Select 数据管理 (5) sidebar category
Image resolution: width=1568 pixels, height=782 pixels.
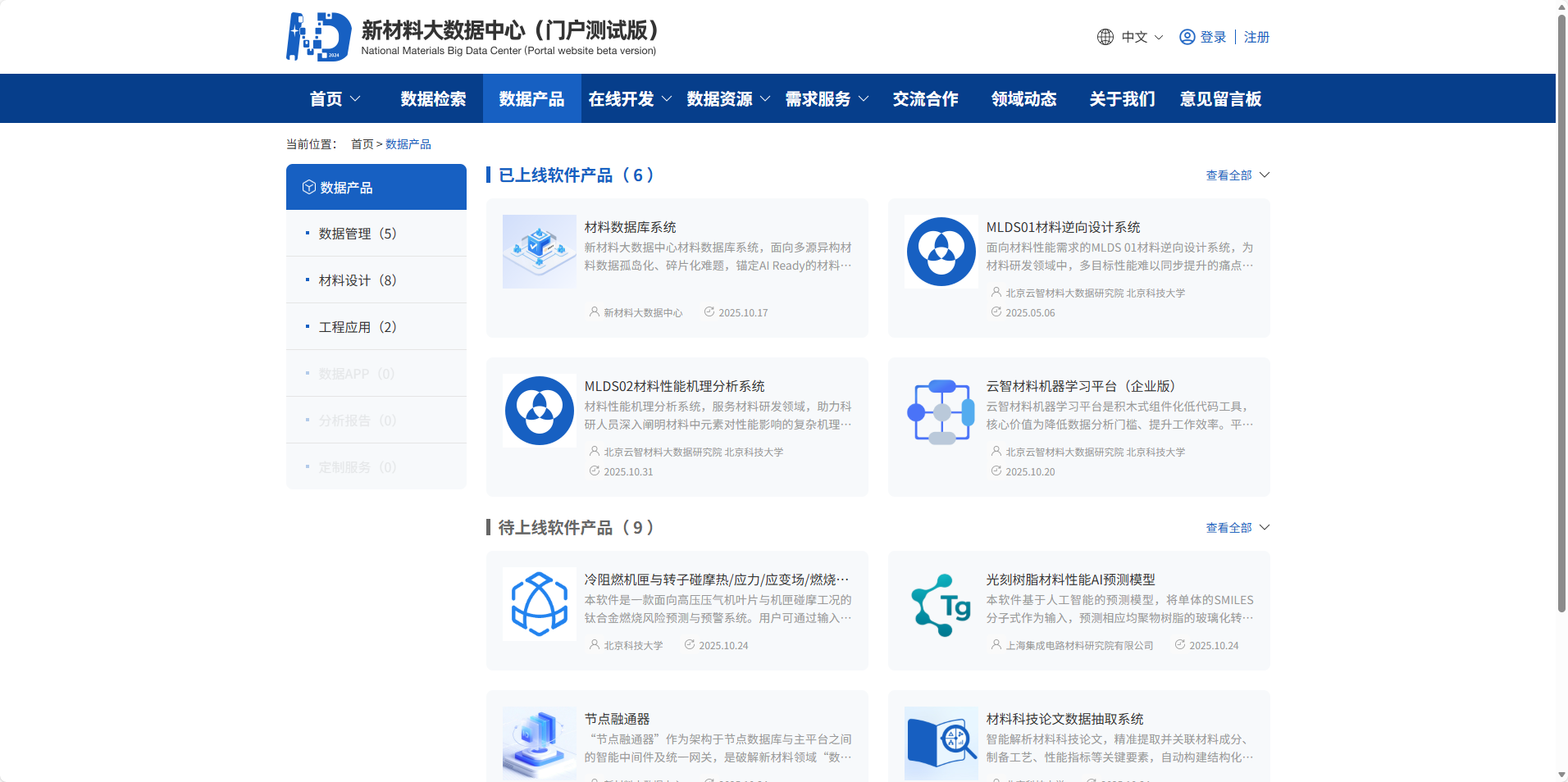[x=357, y=234]
